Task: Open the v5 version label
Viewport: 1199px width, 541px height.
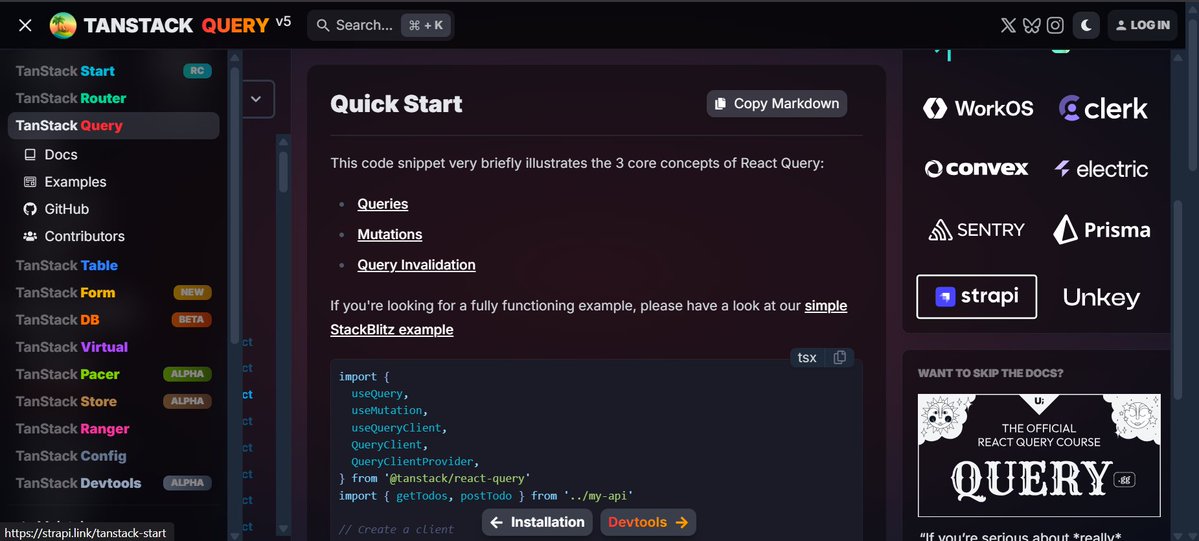Action: (283, 21)
